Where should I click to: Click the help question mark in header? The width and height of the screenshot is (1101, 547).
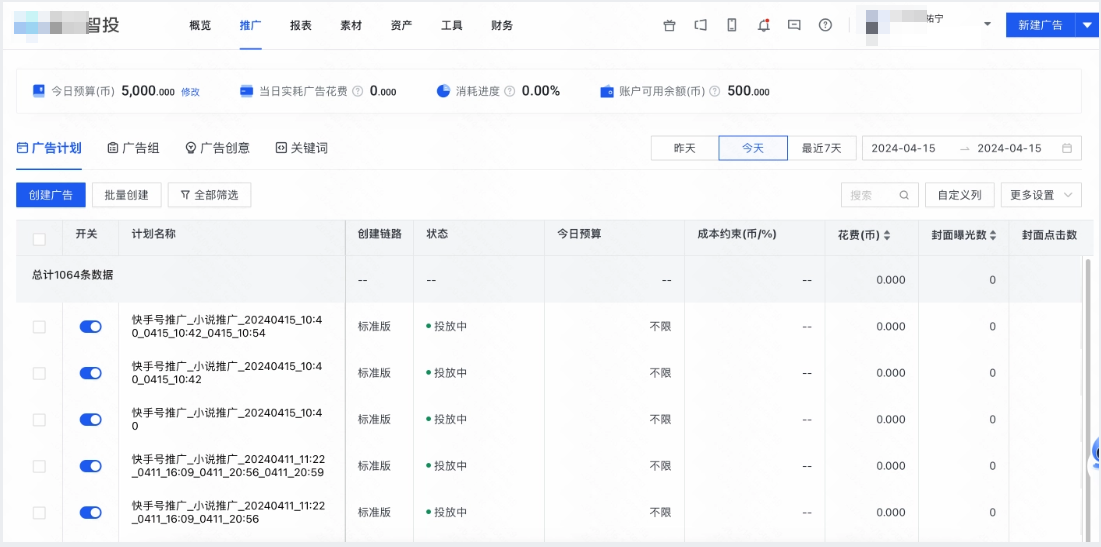pyautogui.click(x=826, y=25)
